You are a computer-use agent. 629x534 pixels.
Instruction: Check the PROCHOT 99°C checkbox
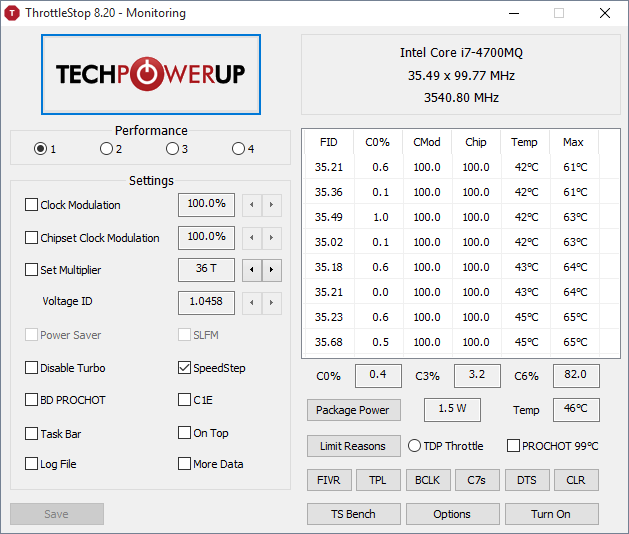(513, 446)
